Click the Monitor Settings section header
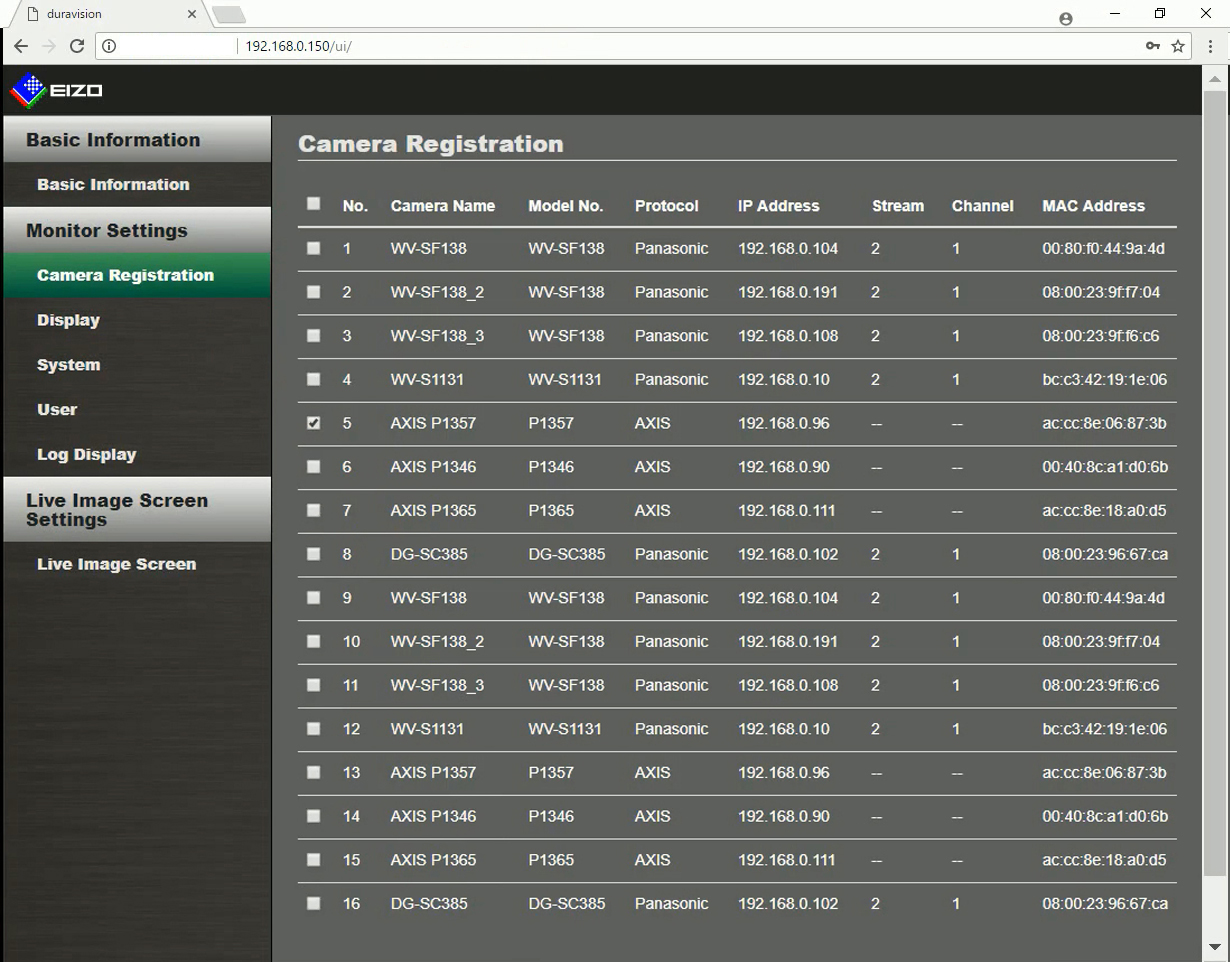This screenshot has width=1230, height=962. pos(137,230)
